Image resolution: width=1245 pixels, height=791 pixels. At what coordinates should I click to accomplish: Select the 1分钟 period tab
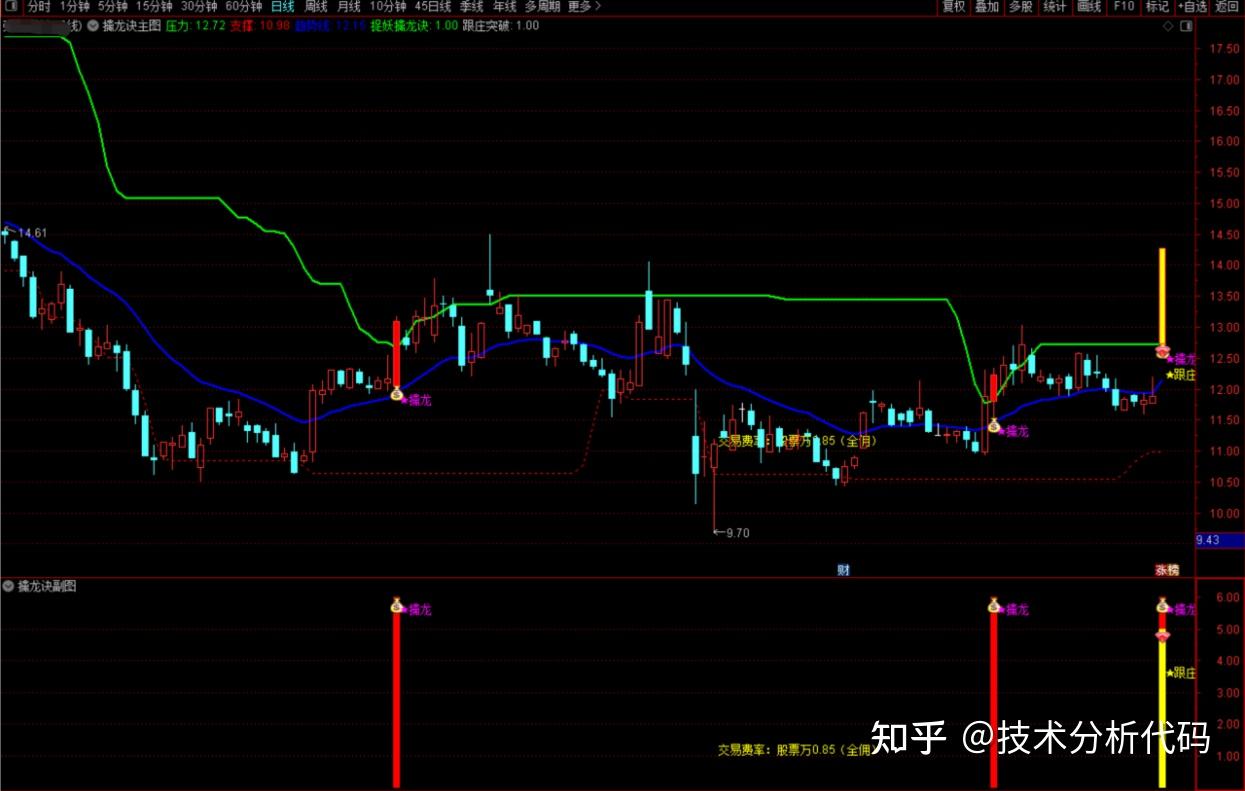tap(75, 6)
